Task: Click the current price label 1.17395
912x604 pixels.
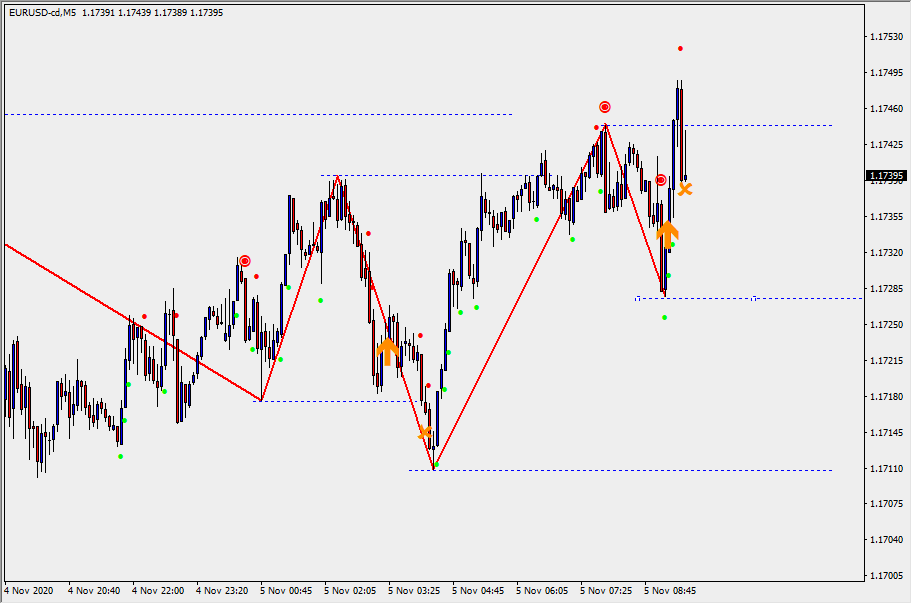Action: (887, 176)
